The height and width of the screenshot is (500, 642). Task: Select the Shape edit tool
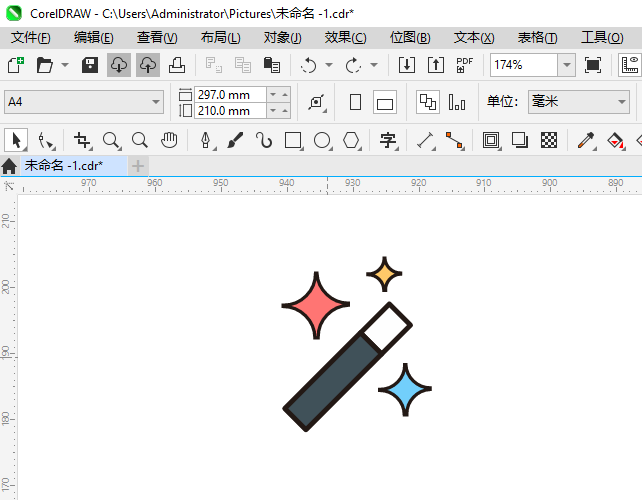(x=46, y=140)
